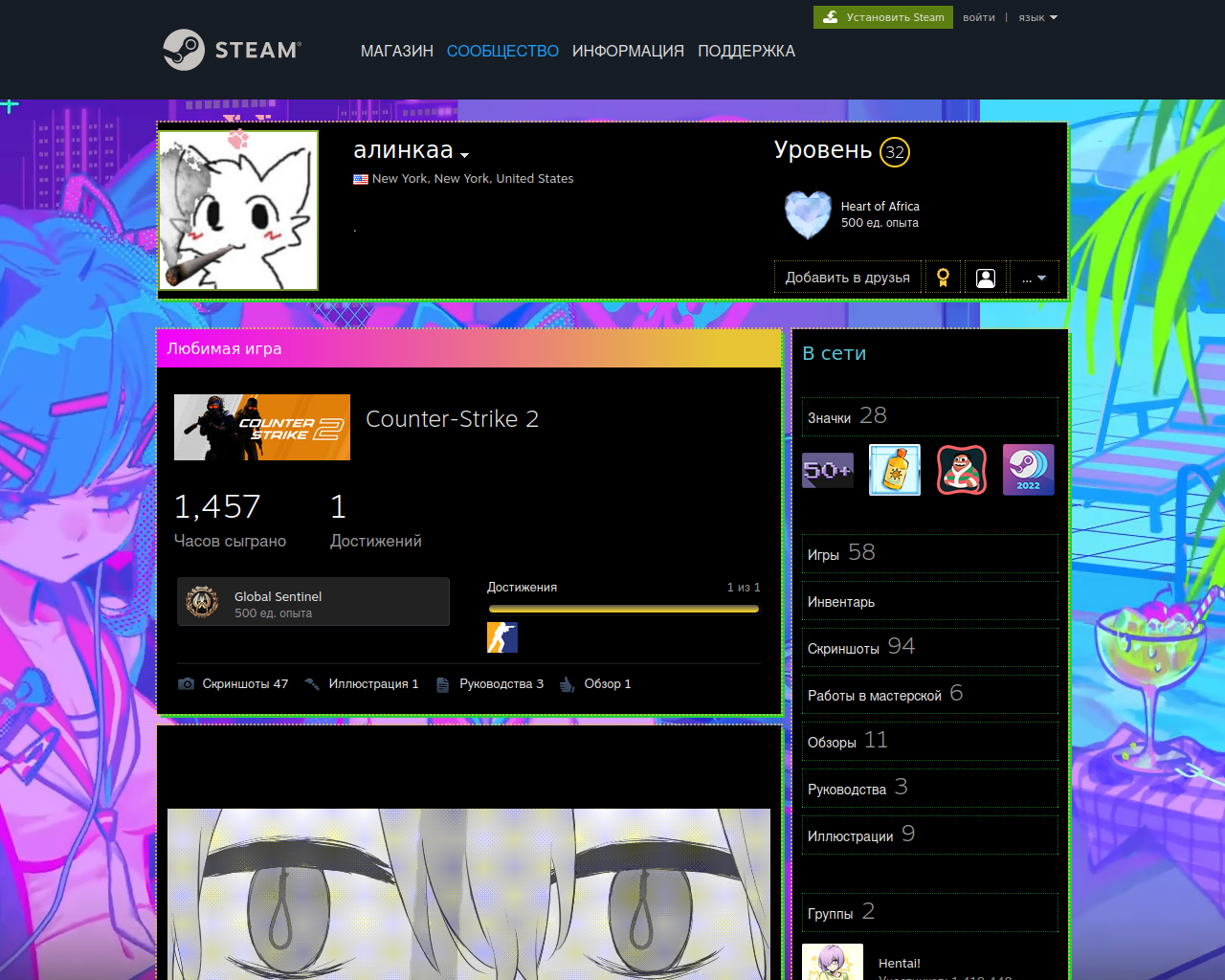The image size is (1225, 980).
Task: Click the Global Sentinel badge icon
Action: point(202,602)
